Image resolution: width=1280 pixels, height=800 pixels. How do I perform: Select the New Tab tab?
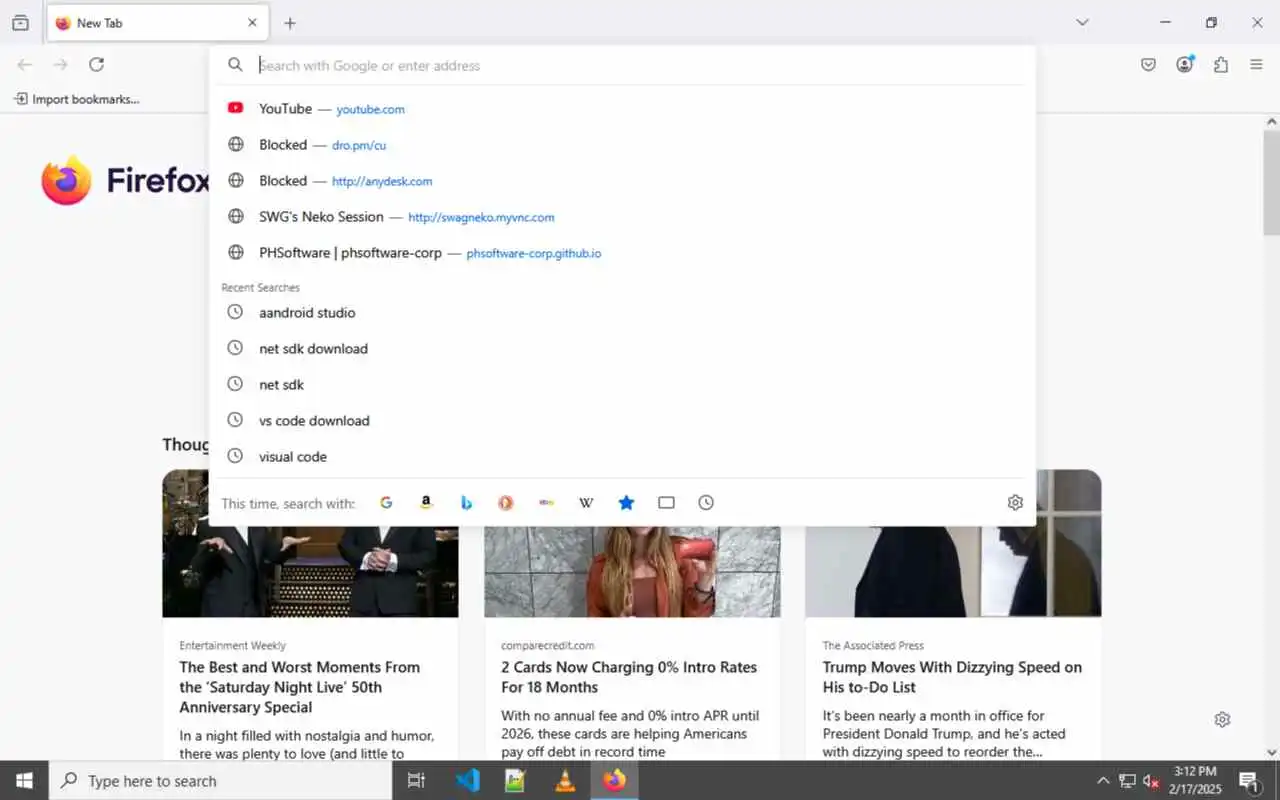[157, 23]
